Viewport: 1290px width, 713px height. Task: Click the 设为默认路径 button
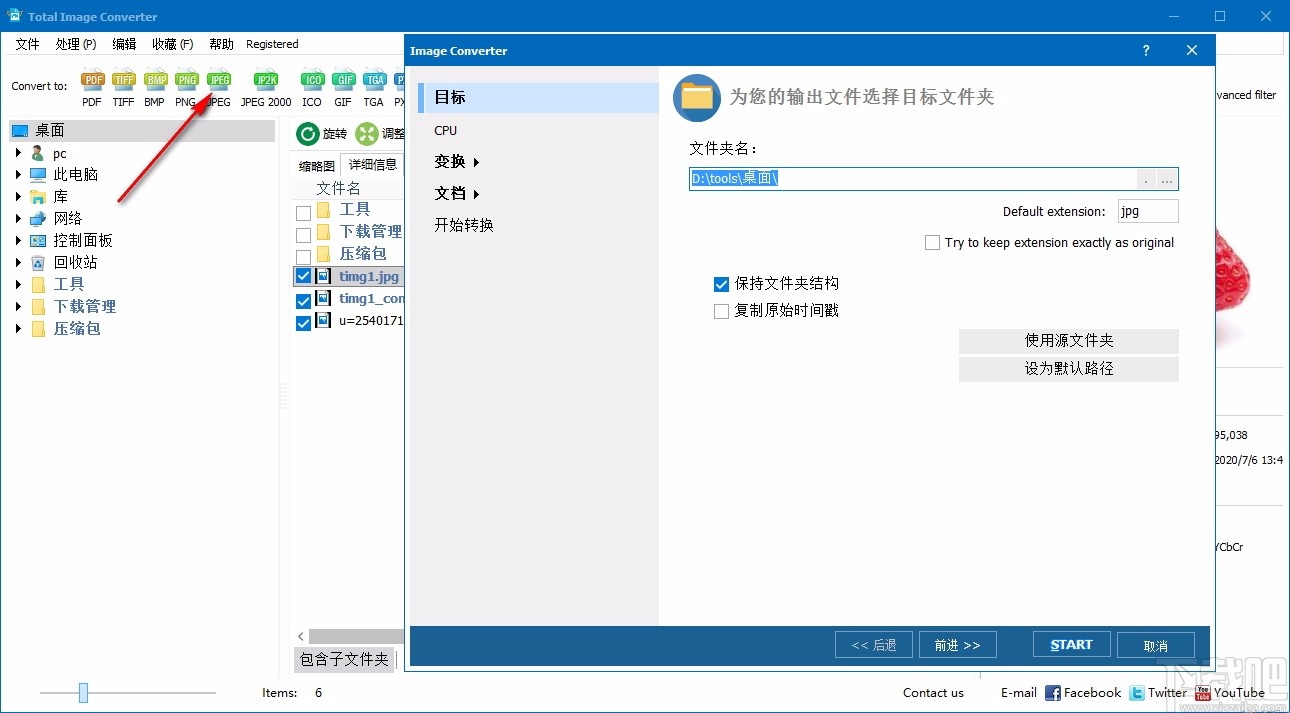tap(1069, 369)
